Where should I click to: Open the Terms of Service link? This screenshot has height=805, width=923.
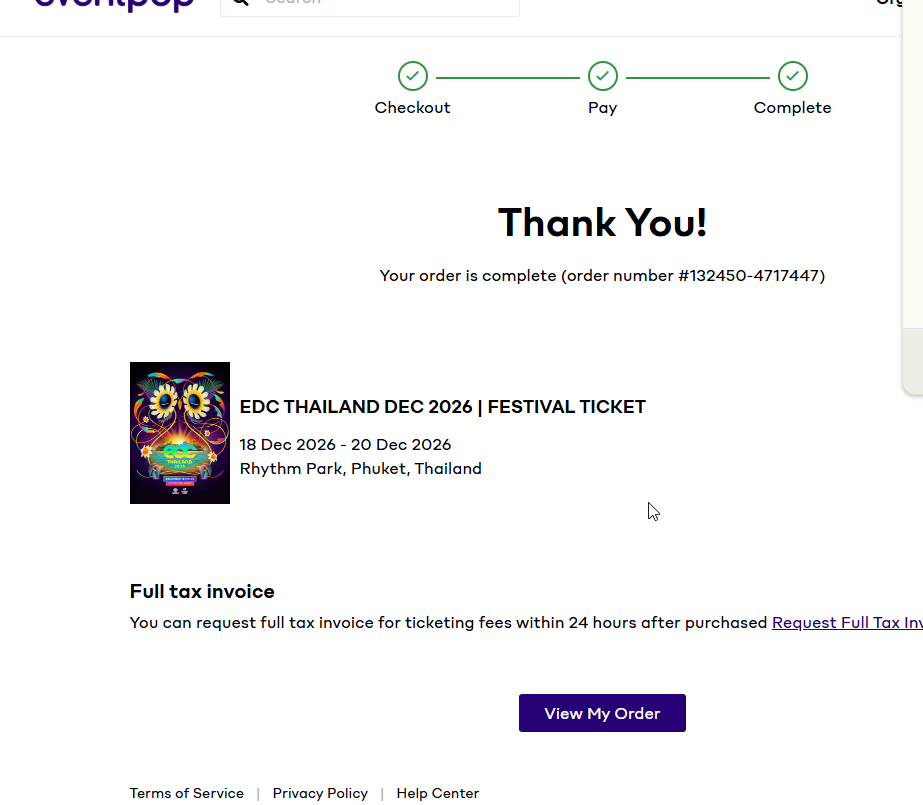187,793
